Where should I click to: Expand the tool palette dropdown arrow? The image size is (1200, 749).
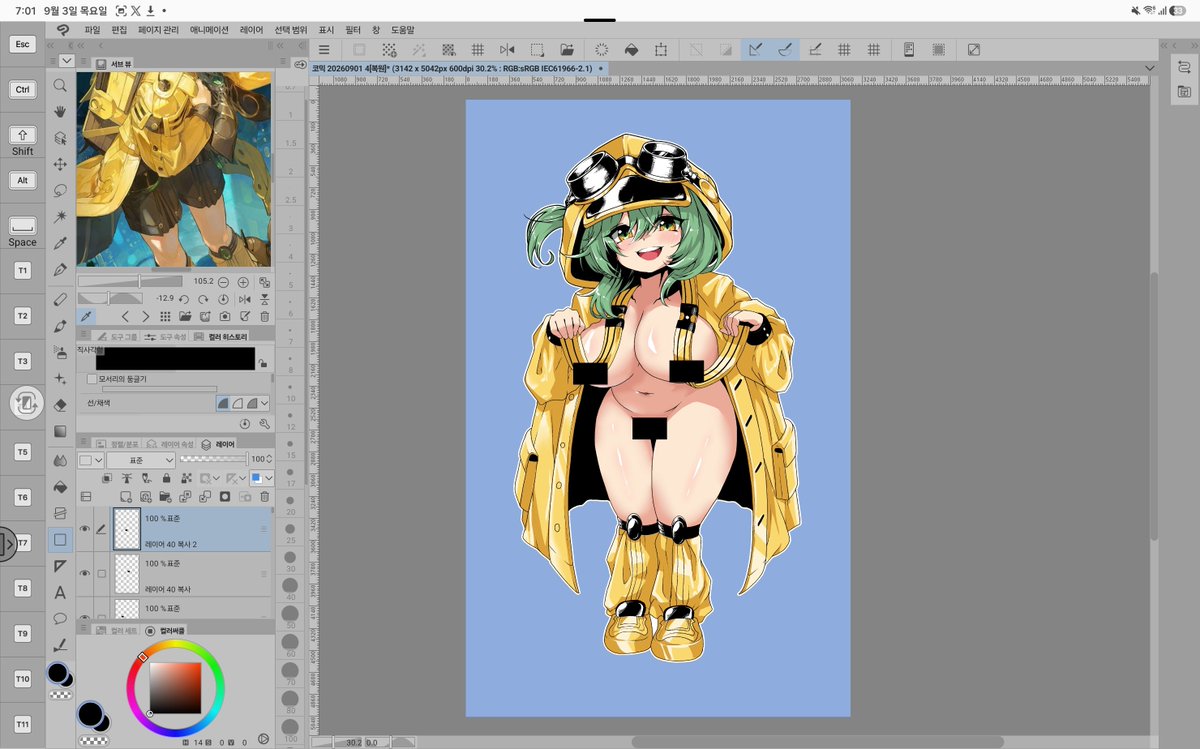pyautogui.click(x=66, y=61)
